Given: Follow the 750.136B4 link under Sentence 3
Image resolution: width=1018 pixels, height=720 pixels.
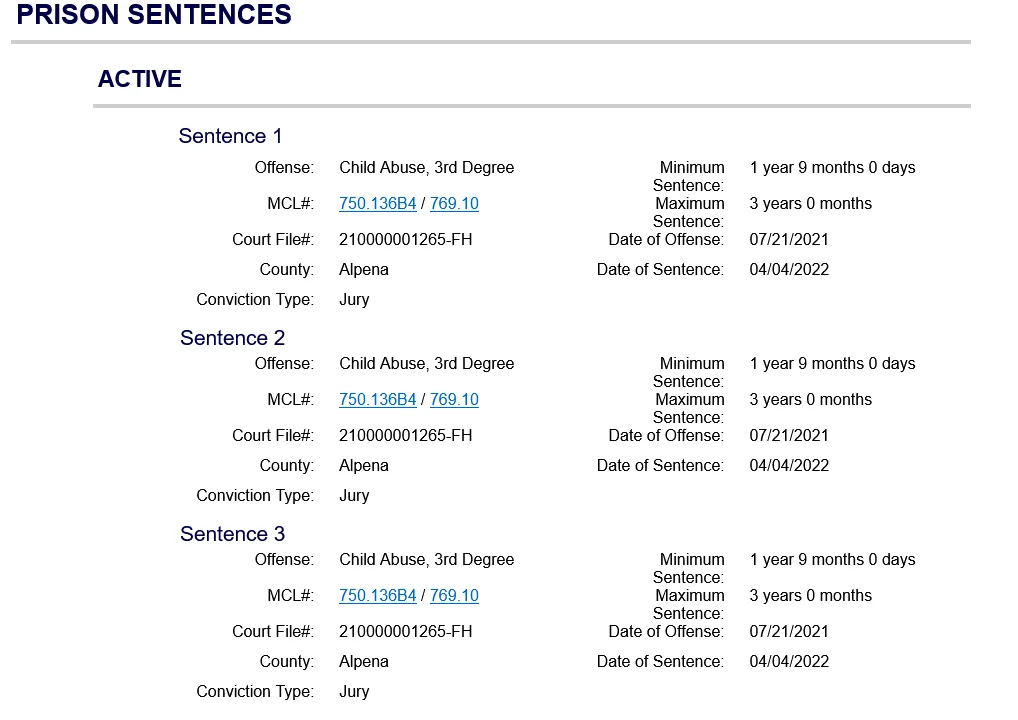Looking at the screenshot, I should (377, 596).
